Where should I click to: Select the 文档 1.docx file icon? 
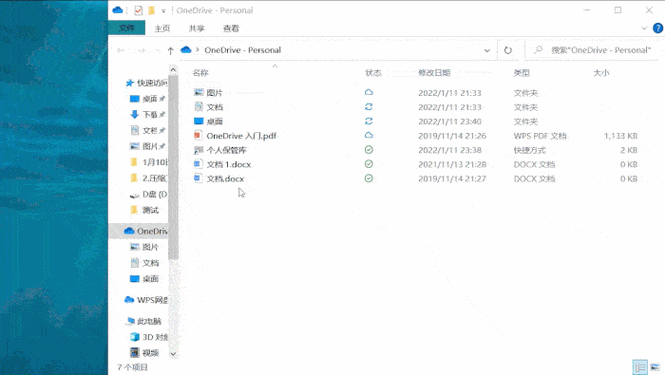[198, 164]
